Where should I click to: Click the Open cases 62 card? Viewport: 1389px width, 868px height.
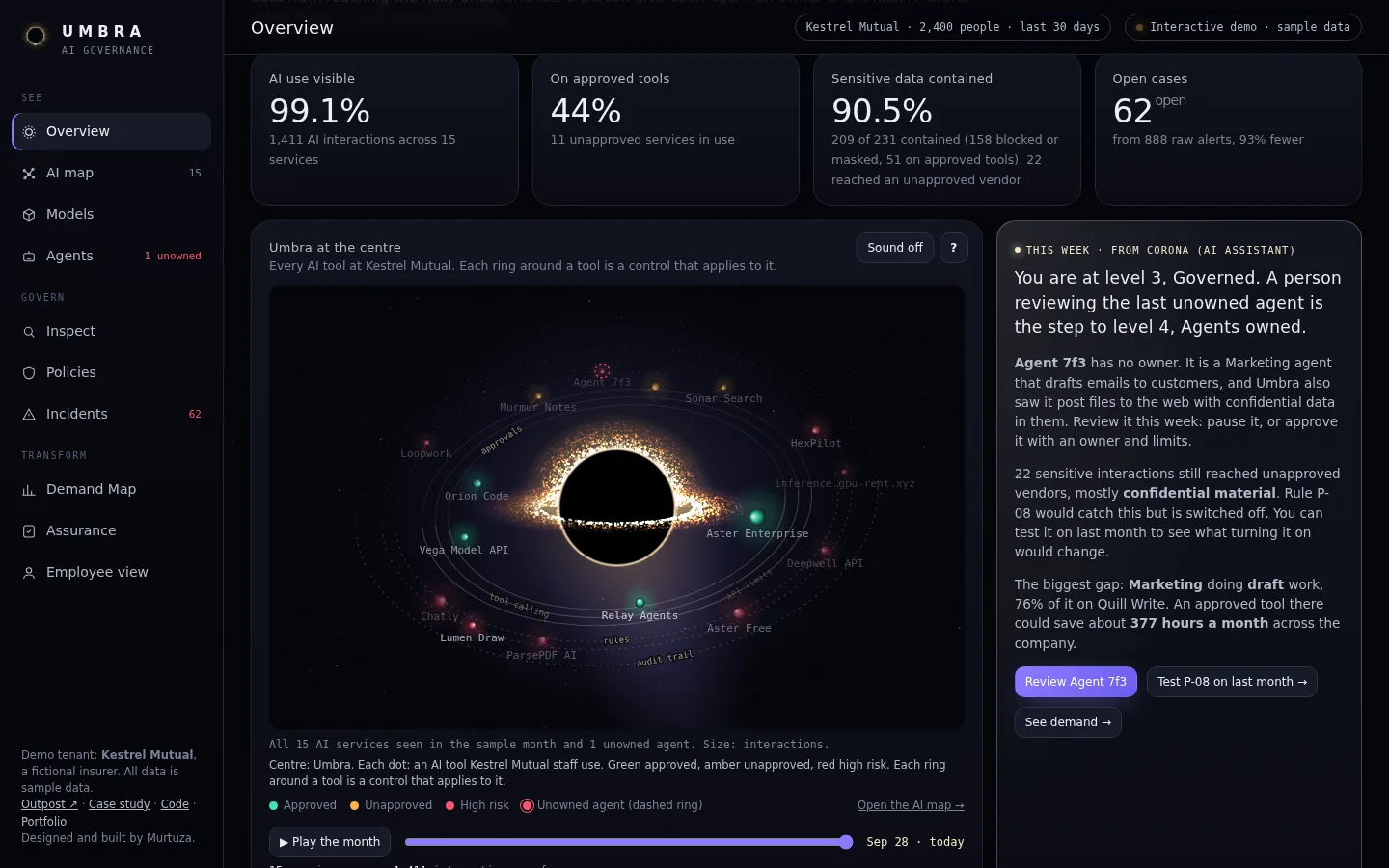tap(1228, 129)
